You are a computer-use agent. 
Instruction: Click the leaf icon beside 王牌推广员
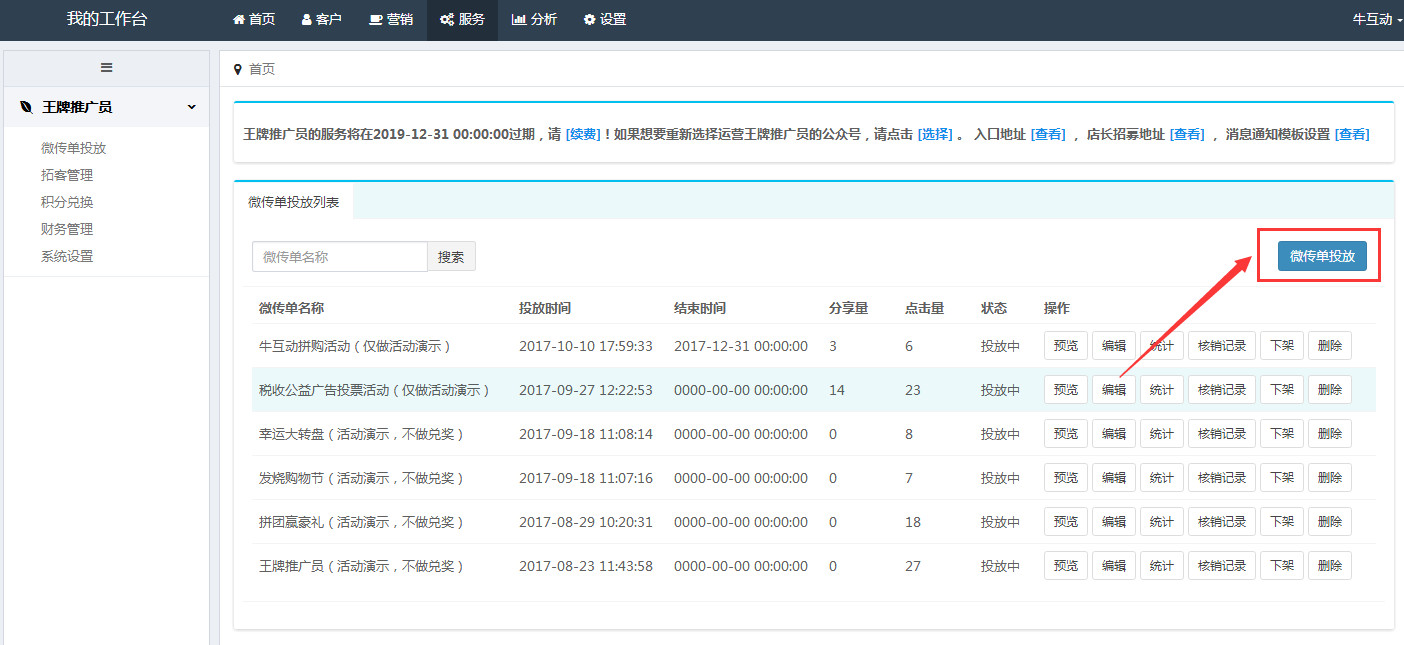coord(27,107)
